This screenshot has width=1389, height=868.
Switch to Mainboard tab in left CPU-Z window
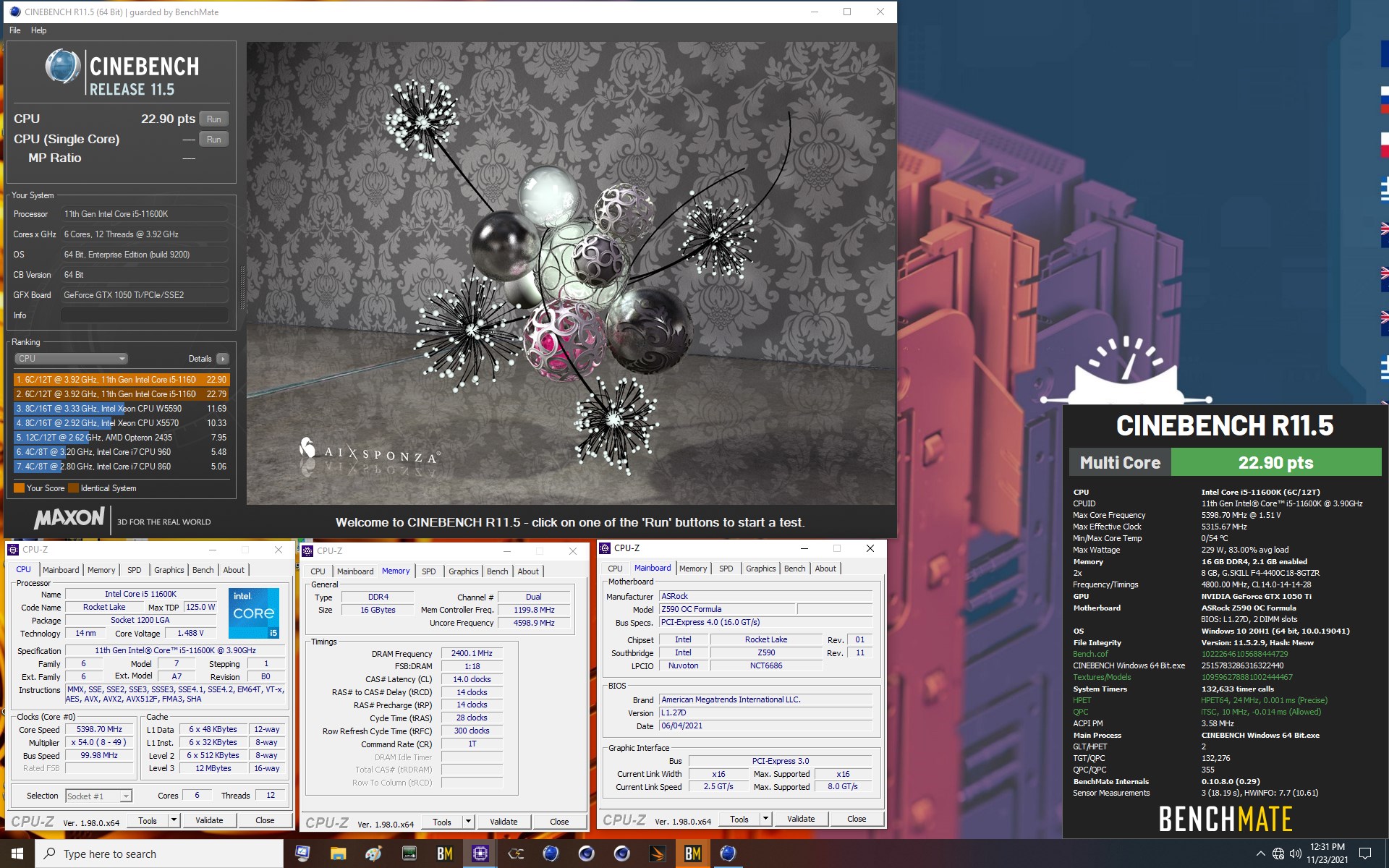pyautogui.click(x=61, y=570)
